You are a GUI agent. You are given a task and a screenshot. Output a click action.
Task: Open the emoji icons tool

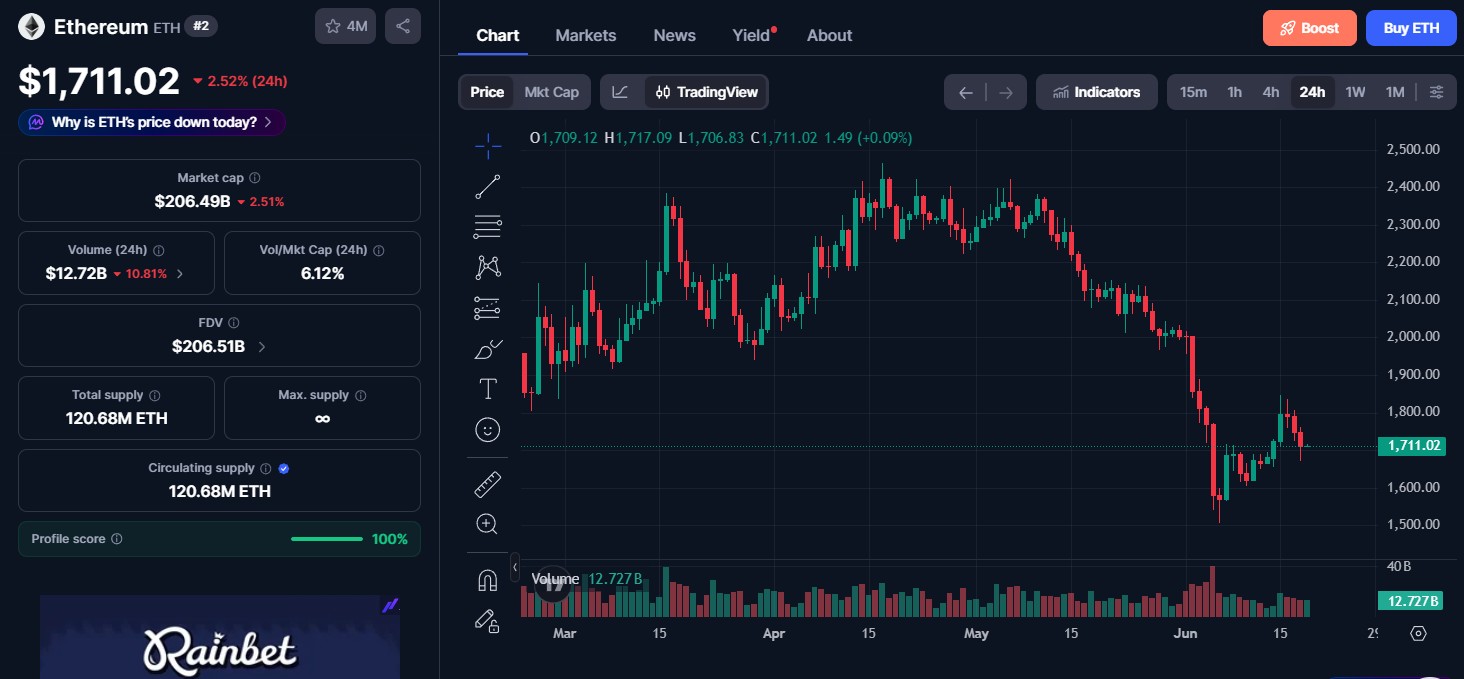click(x=488, y=430)
